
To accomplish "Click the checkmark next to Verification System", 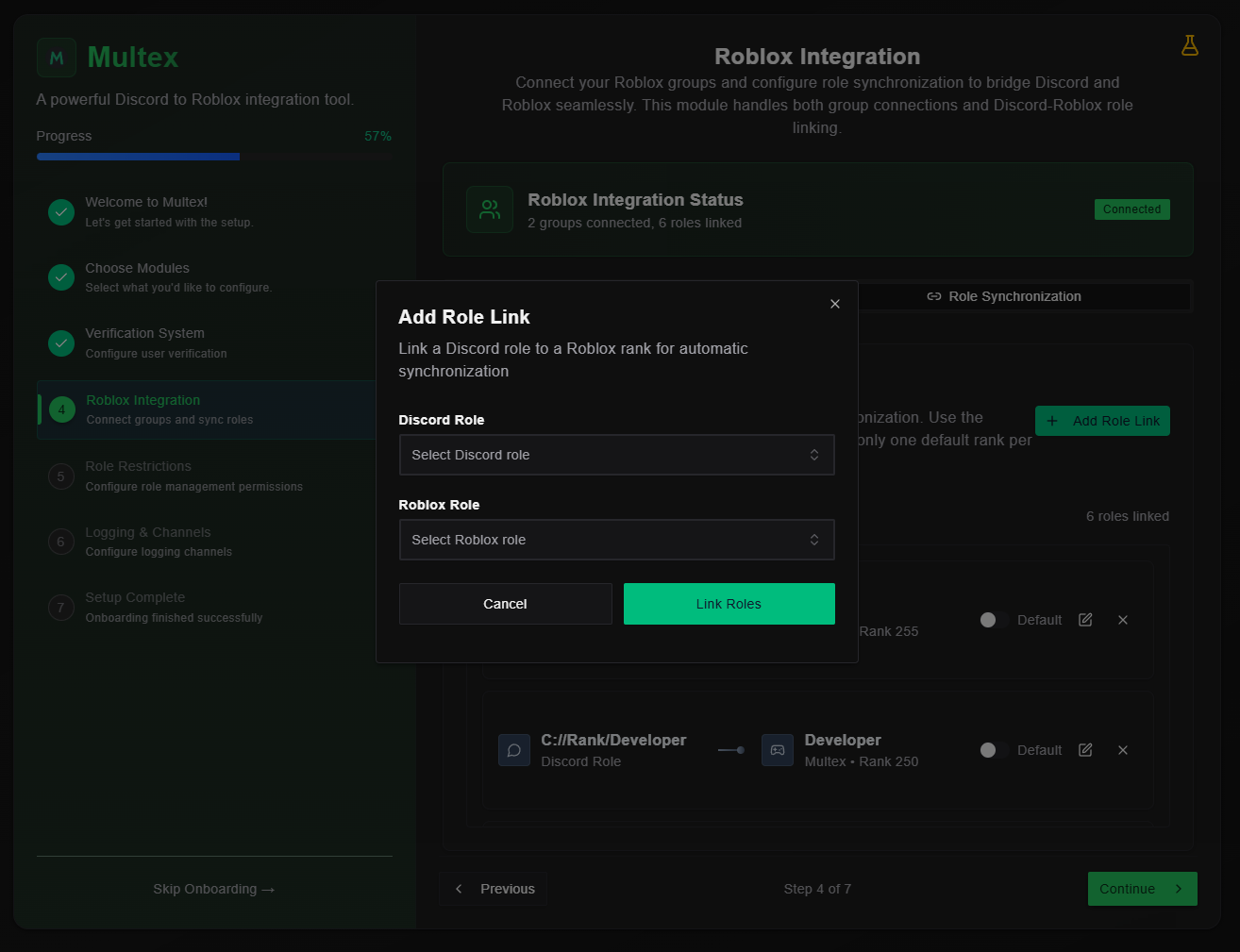I will pyautogui.click(x=61, y=343).
